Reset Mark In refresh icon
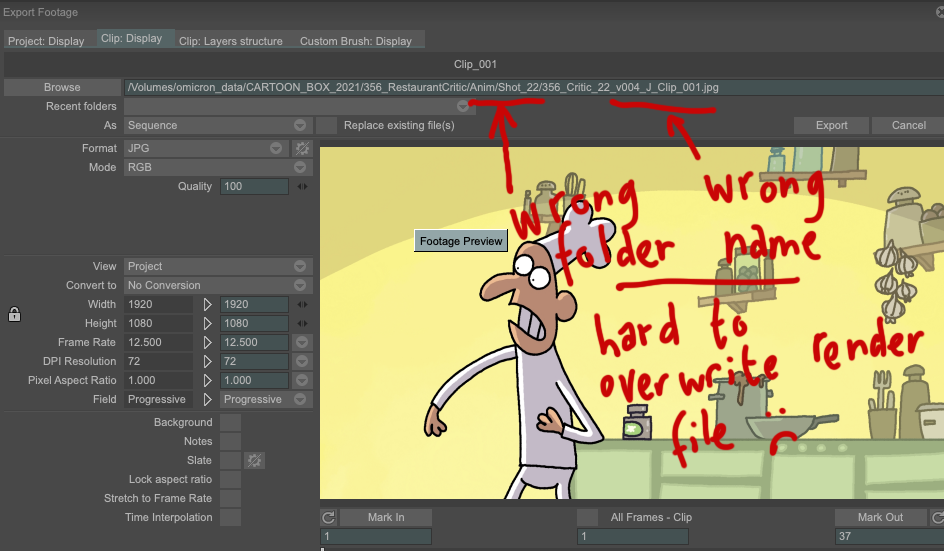944x551 pixels. [328, 517]
